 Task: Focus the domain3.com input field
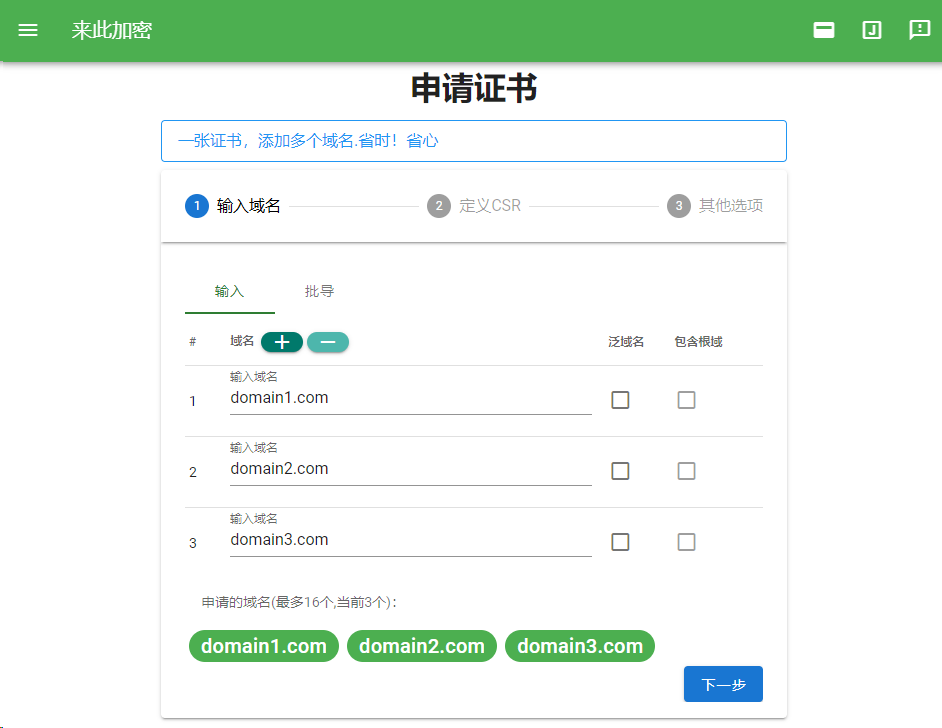coord(411,540)
